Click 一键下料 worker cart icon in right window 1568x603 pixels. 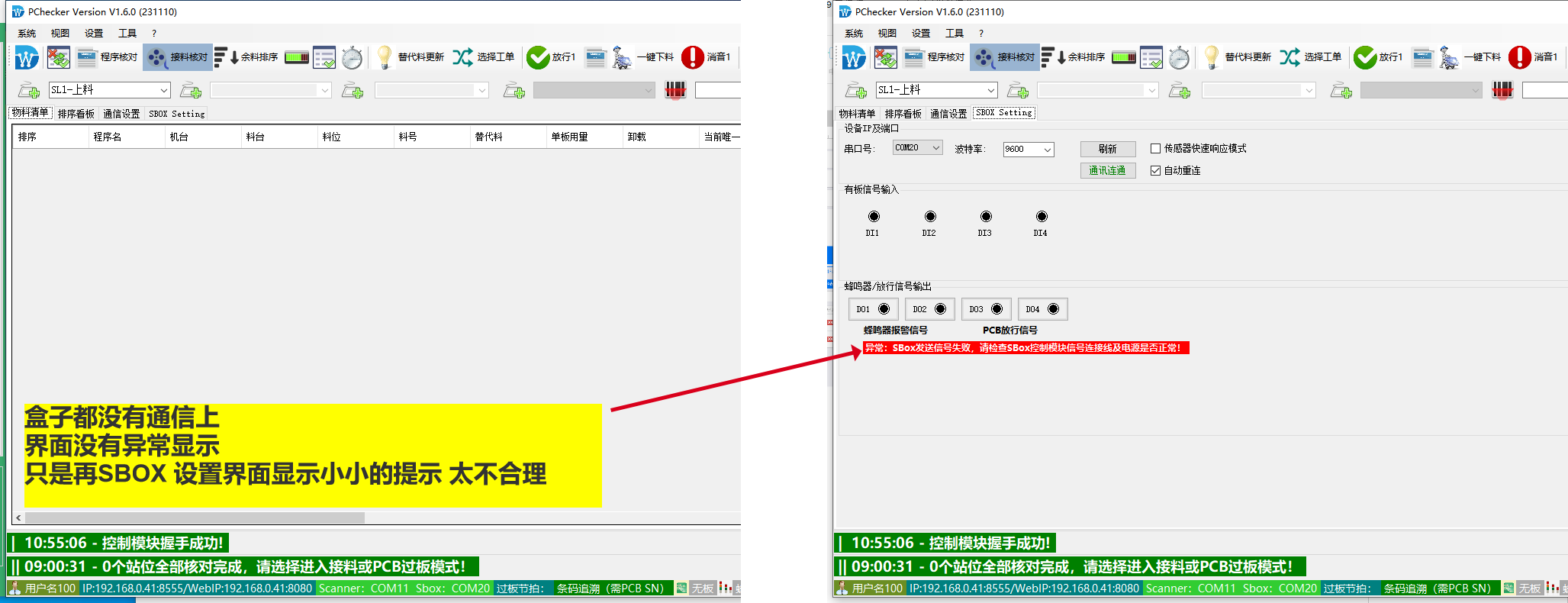[x=1448, y=57]
